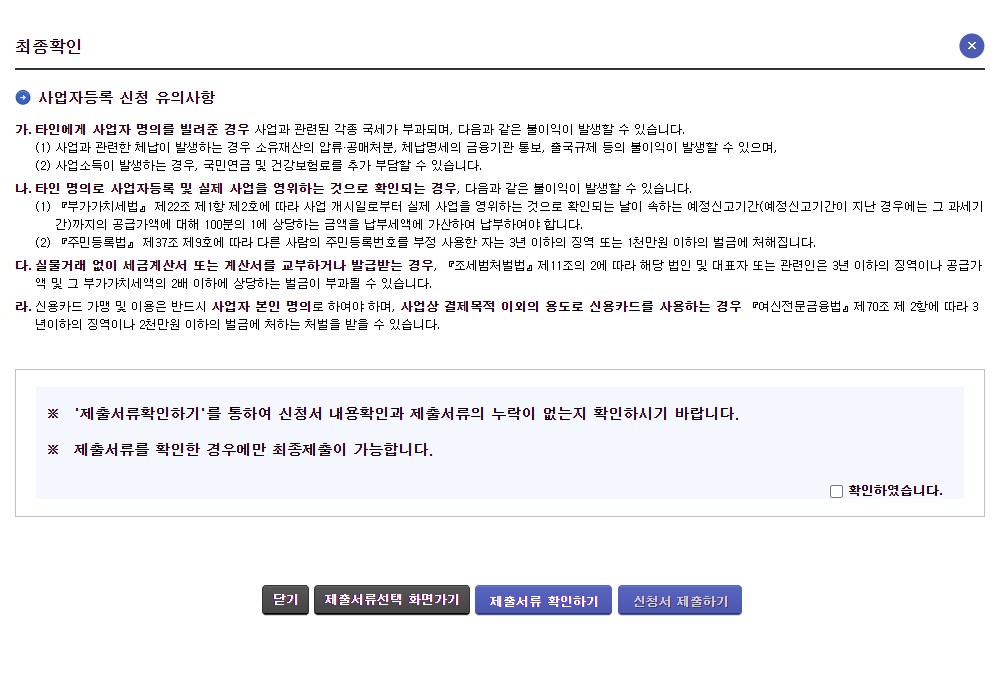This screenshot has width=1000, height=698.
Task: Select 제출서류 확인하기 to review submission documents
Action: (543, 600)
